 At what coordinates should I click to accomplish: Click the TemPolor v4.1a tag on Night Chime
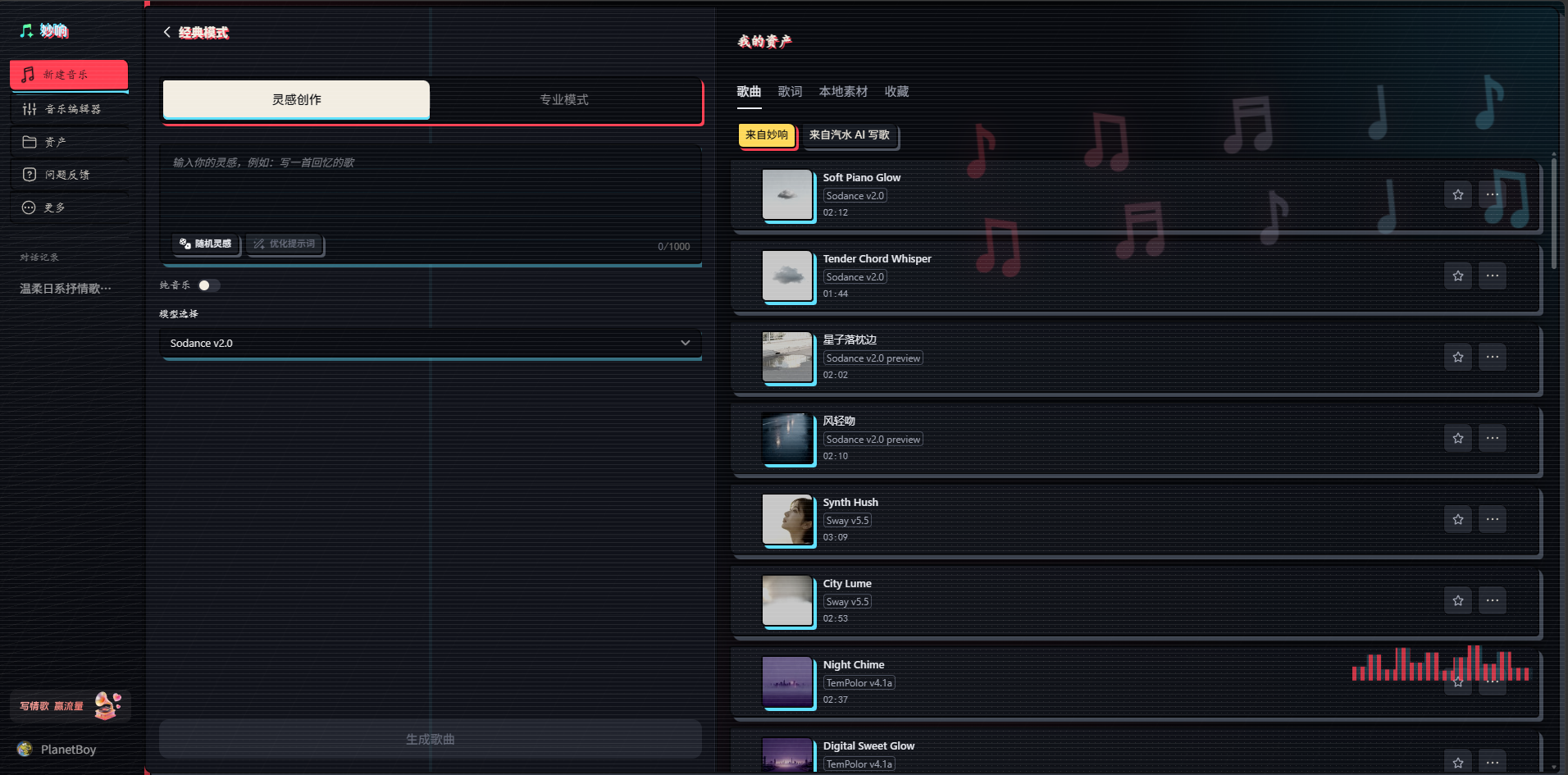tap(859, 683)
